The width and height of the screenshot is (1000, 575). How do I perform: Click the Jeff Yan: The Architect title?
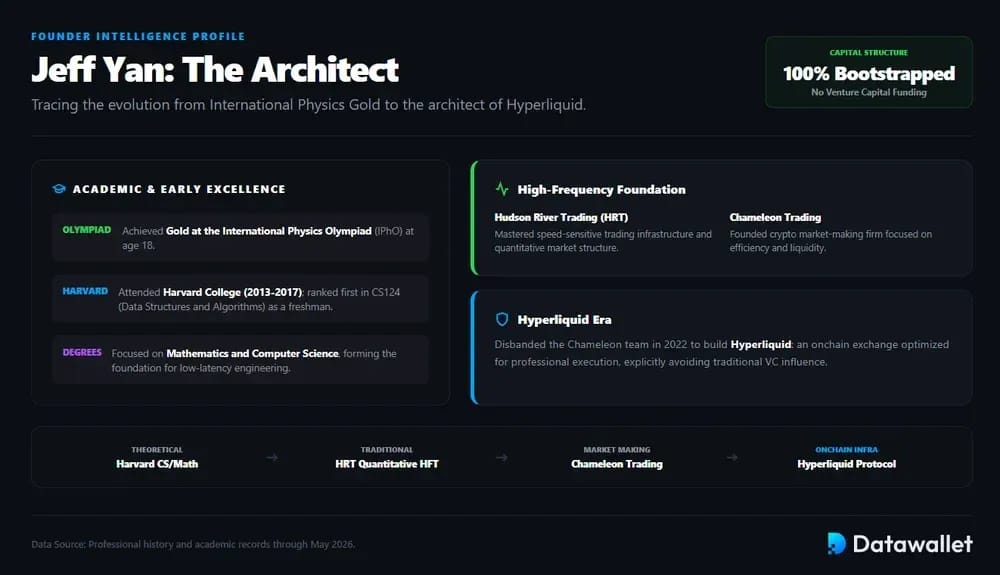pyautogui.click(x=215, y=69)
